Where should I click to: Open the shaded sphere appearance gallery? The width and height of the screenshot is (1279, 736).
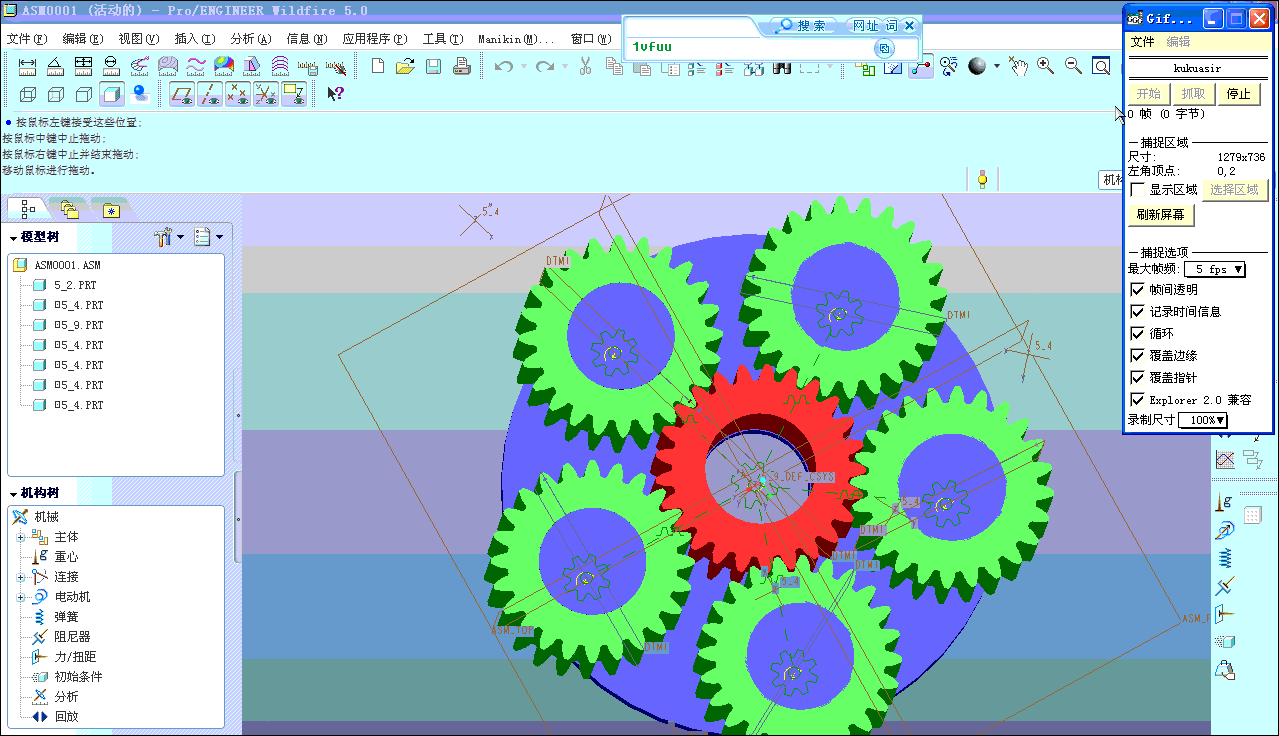coord(978,66)
